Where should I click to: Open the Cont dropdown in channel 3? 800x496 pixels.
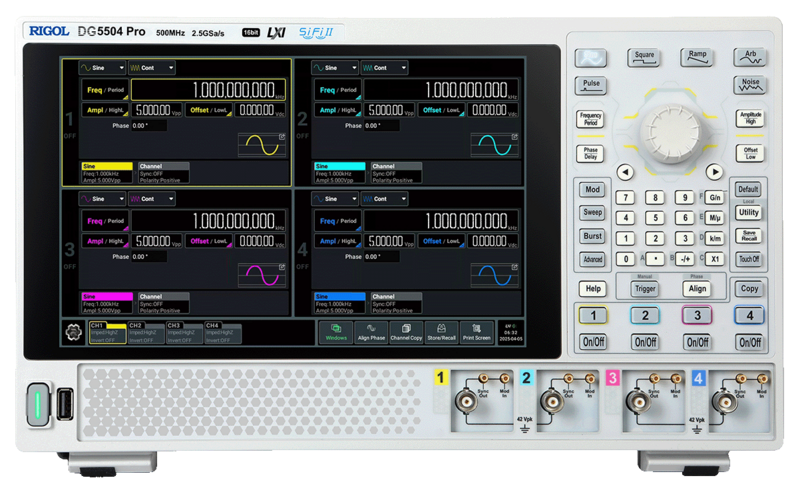(x=152, y=199)
